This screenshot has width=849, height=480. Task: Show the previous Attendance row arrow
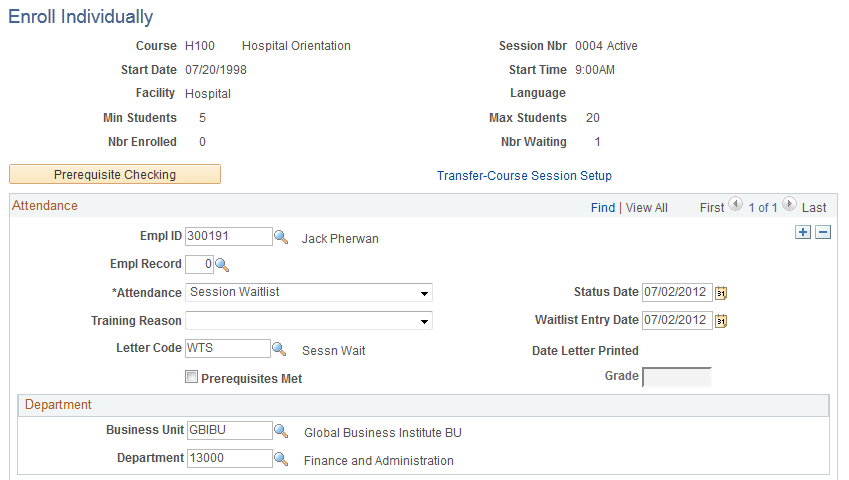click(x=735, y=204)
